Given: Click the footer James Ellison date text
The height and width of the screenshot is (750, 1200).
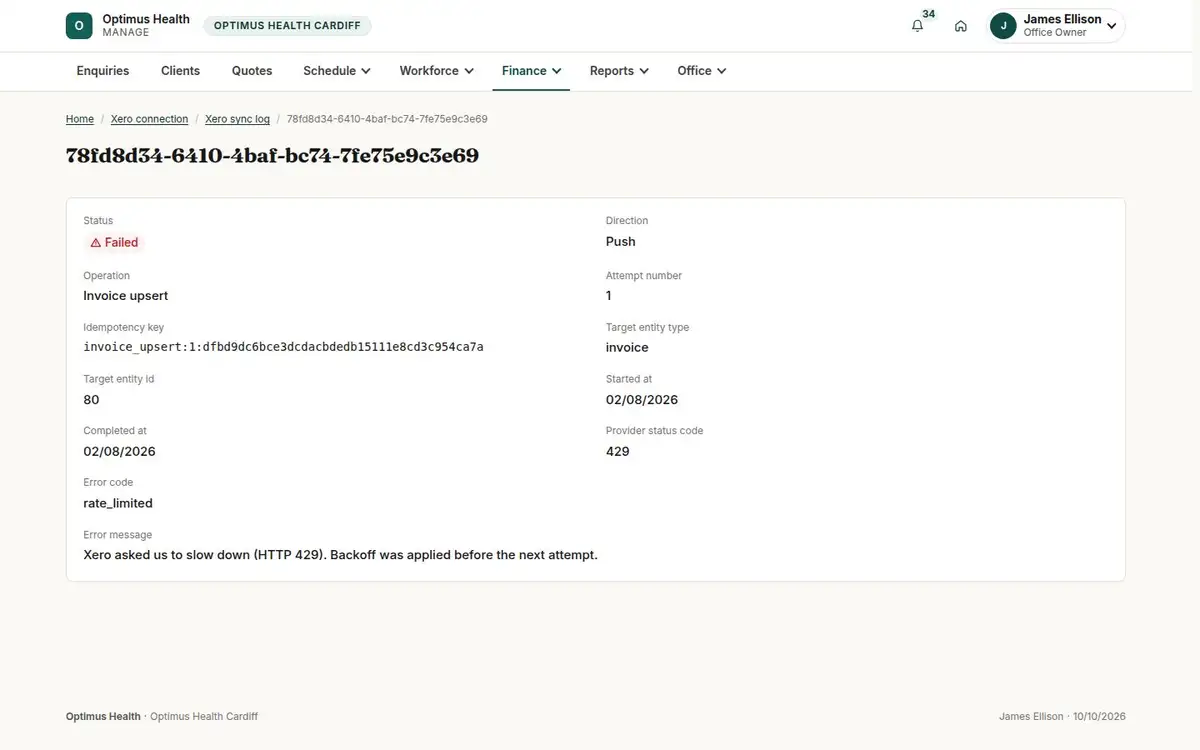Looking at the screenshot, I should pos(1062,716).
